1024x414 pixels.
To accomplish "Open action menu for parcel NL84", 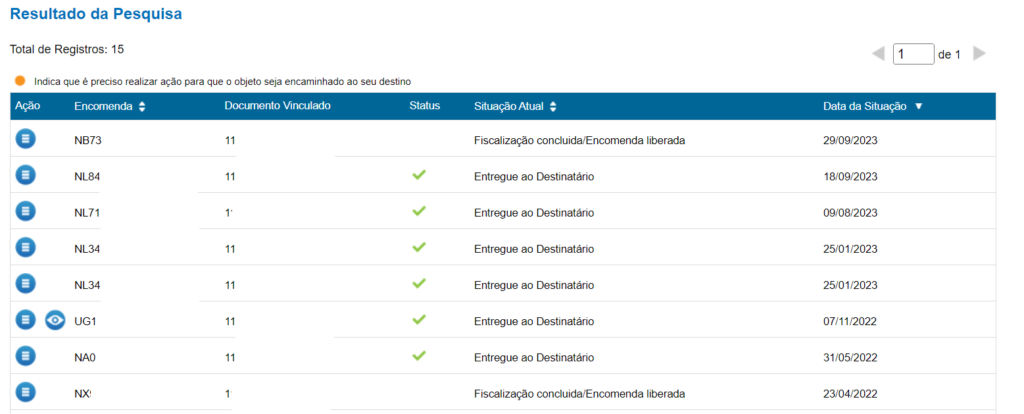I will pyautogui.click(x=26, y=175).
